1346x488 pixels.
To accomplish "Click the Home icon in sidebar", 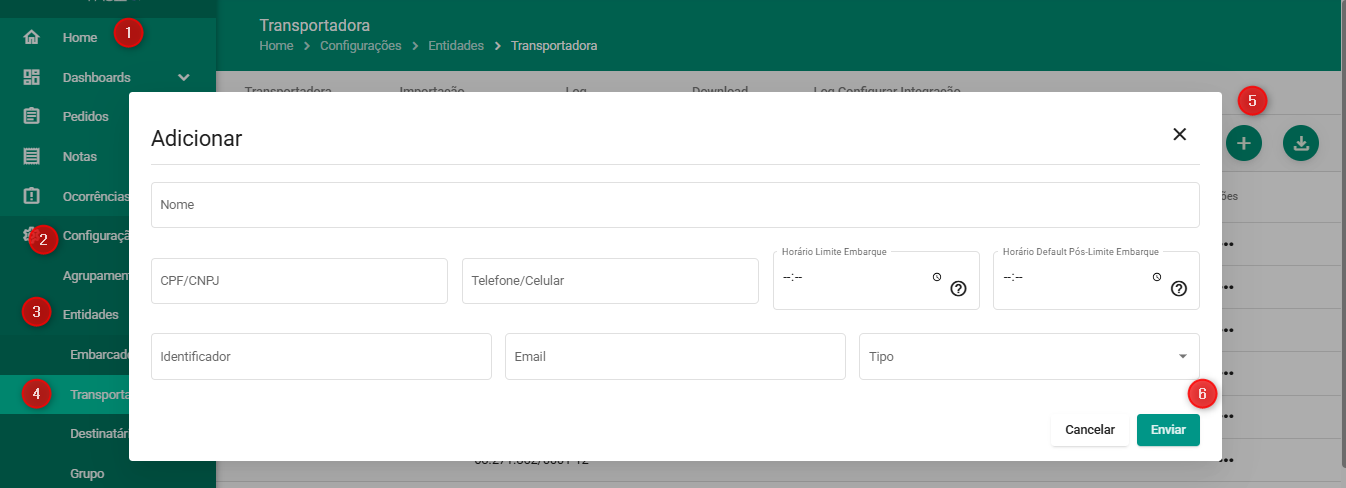I will tap(32, 38).
